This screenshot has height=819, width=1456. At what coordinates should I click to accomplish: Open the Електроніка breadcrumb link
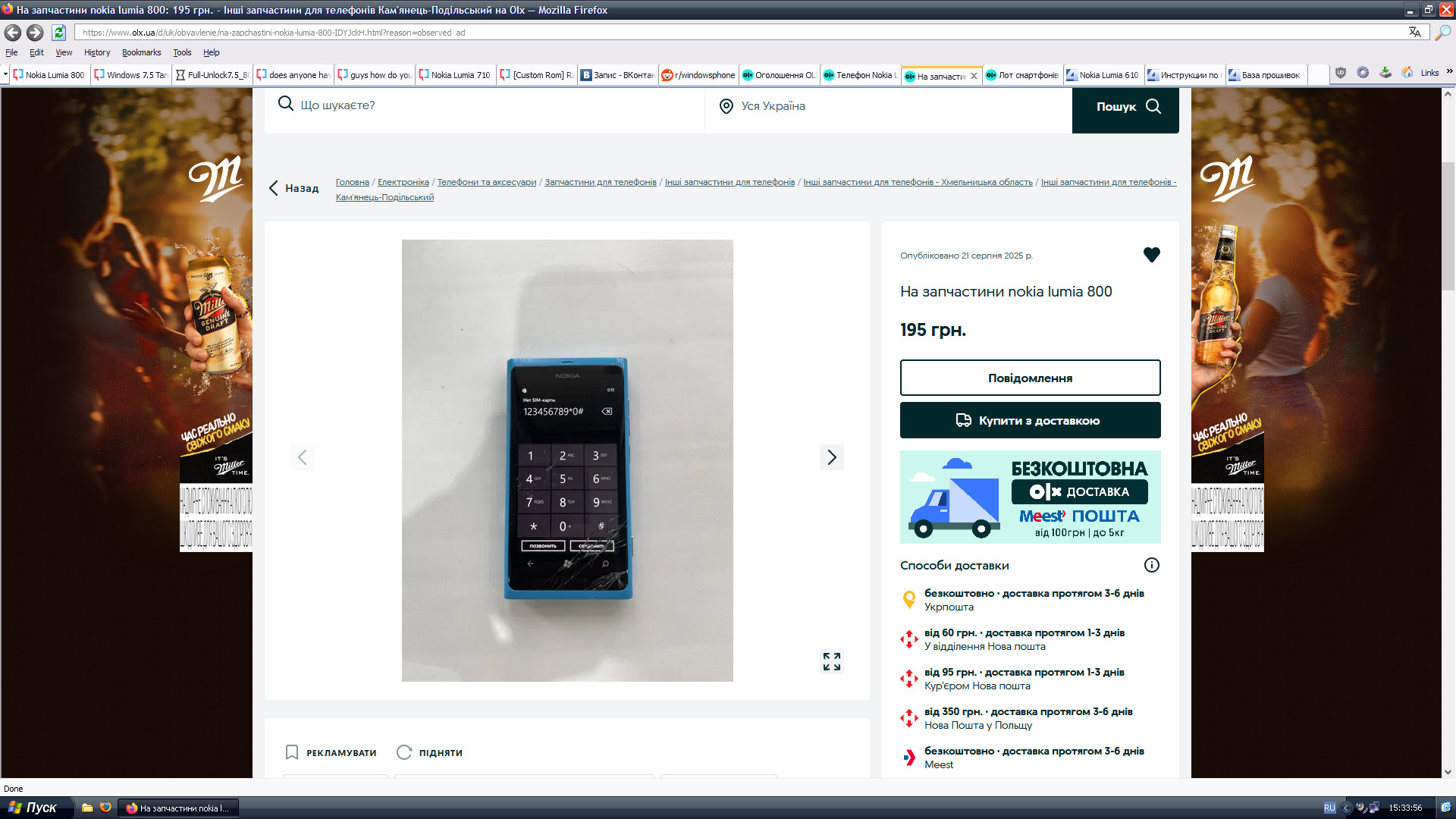403,182
